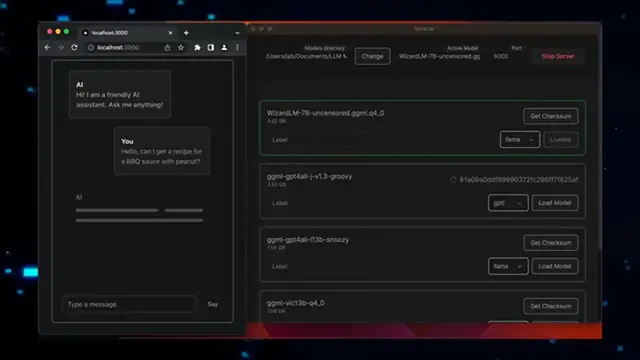
Task: Select the You message about BBQ sauce
Action: click(162, 151)
